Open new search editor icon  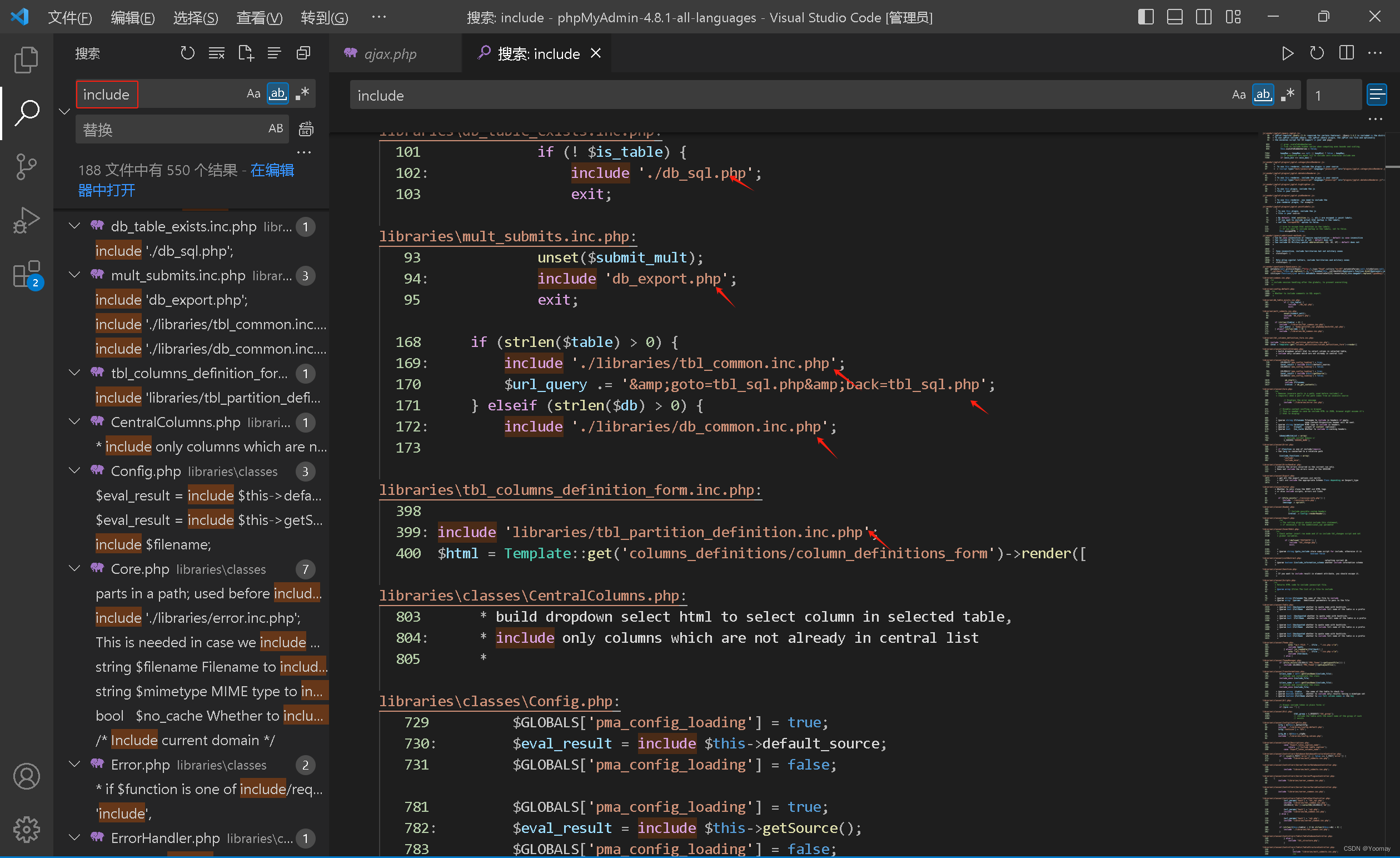point(246,53)
